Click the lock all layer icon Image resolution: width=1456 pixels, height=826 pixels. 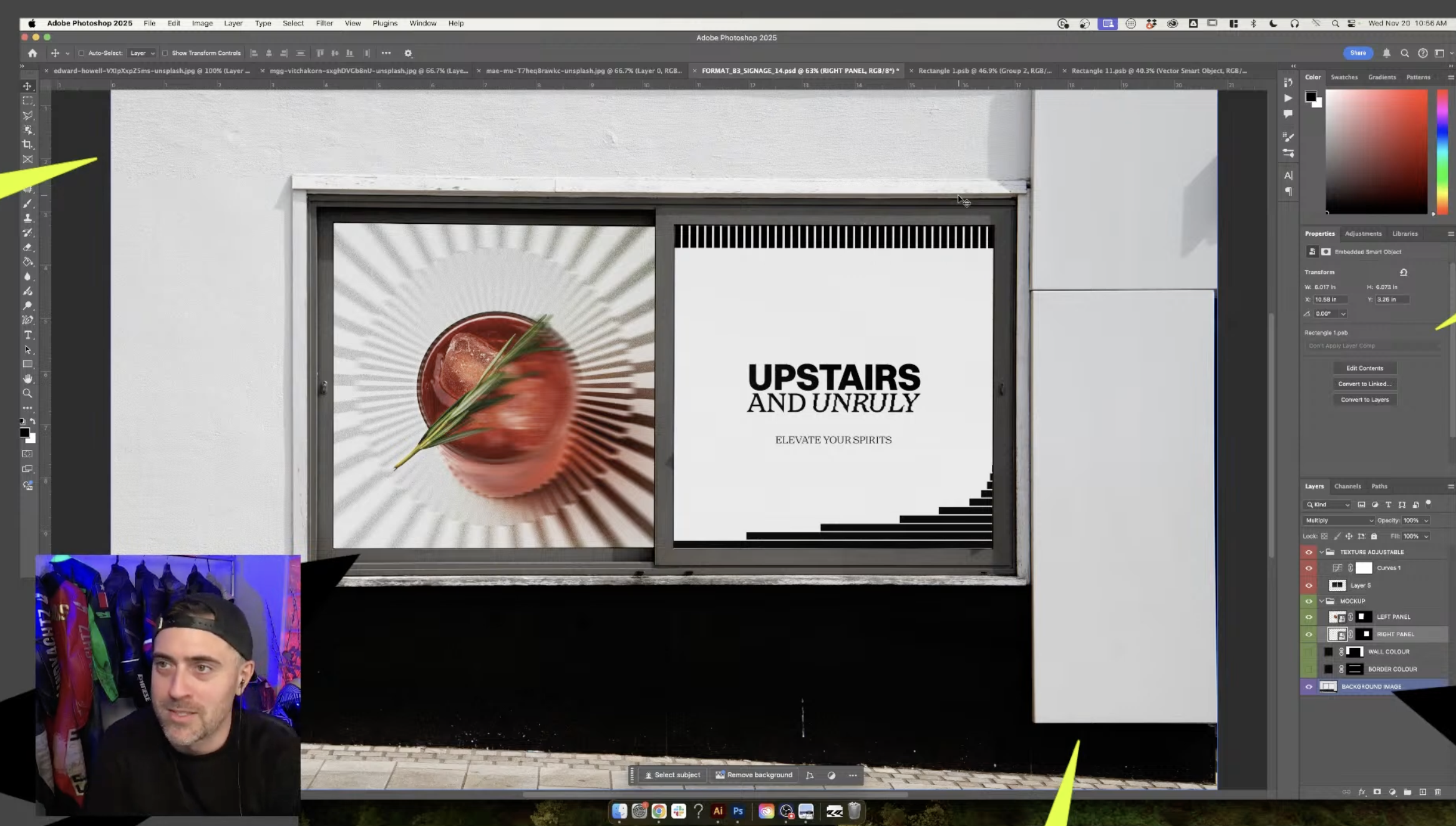[x=1374, y=537]
